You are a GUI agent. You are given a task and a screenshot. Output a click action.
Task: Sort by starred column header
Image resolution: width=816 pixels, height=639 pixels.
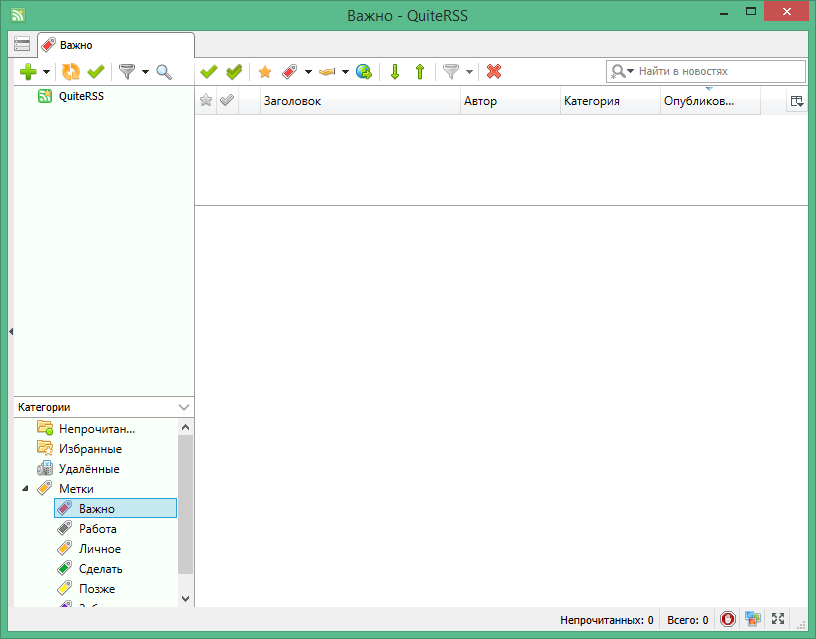tap(206, 100)
